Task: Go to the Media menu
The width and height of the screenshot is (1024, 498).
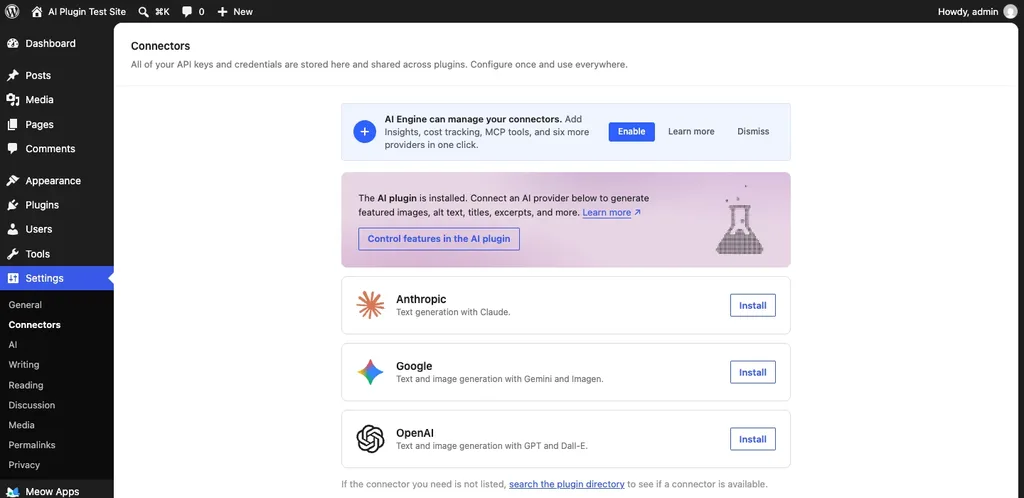Action: 57,100
